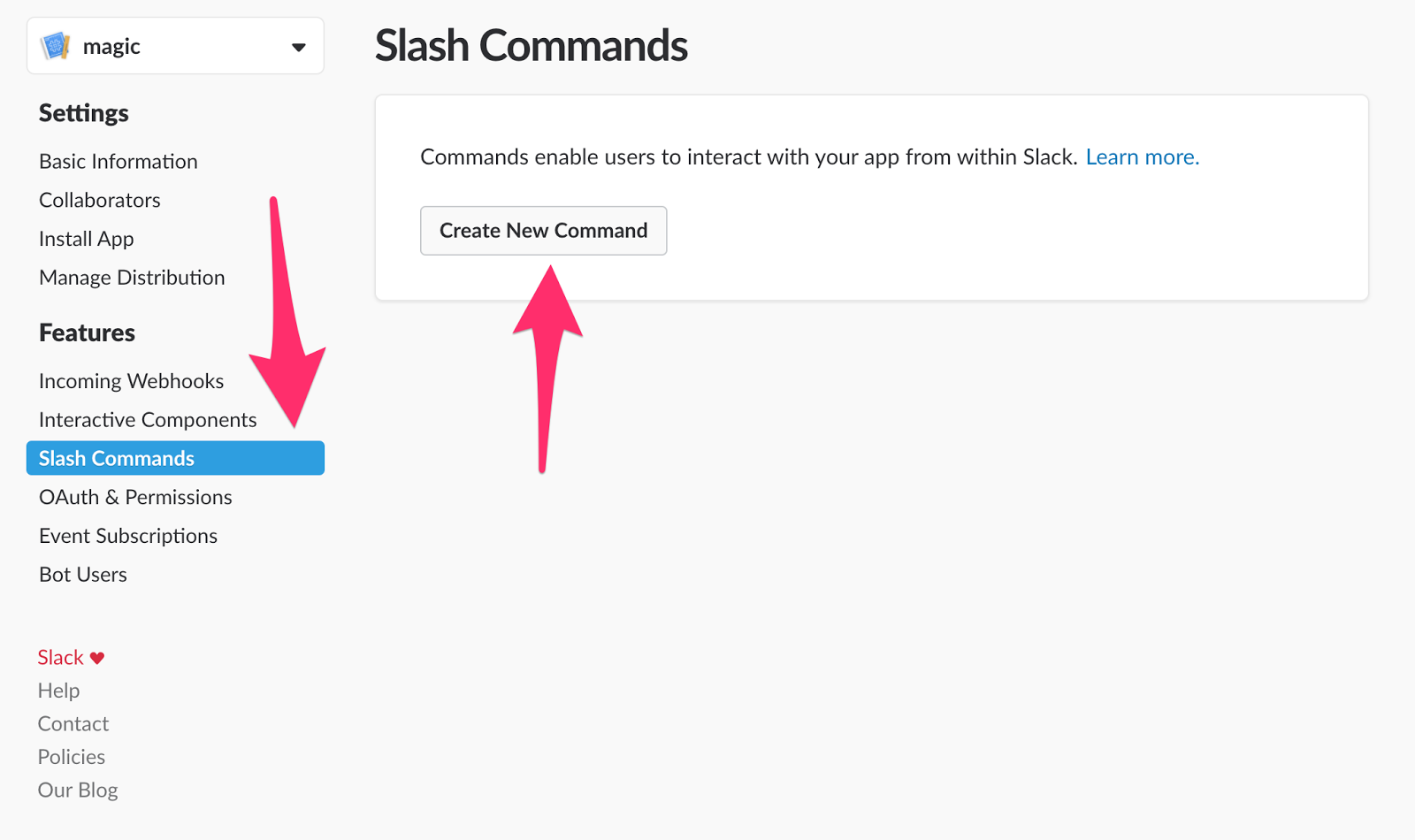1415x840 pixels.
Task: Open the Contact link
Action: [x=73, y=723]
